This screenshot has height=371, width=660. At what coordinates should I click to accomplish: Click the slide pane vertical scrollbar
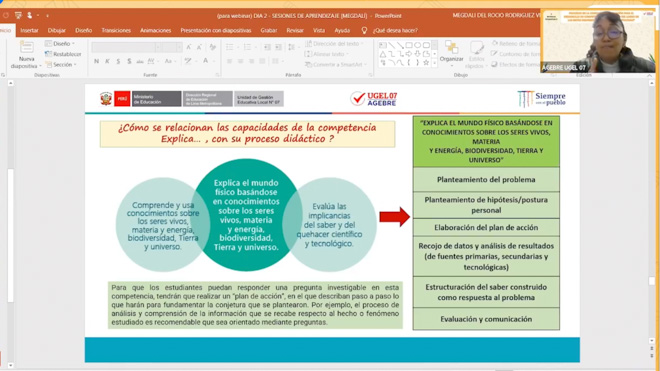(652, 211)
